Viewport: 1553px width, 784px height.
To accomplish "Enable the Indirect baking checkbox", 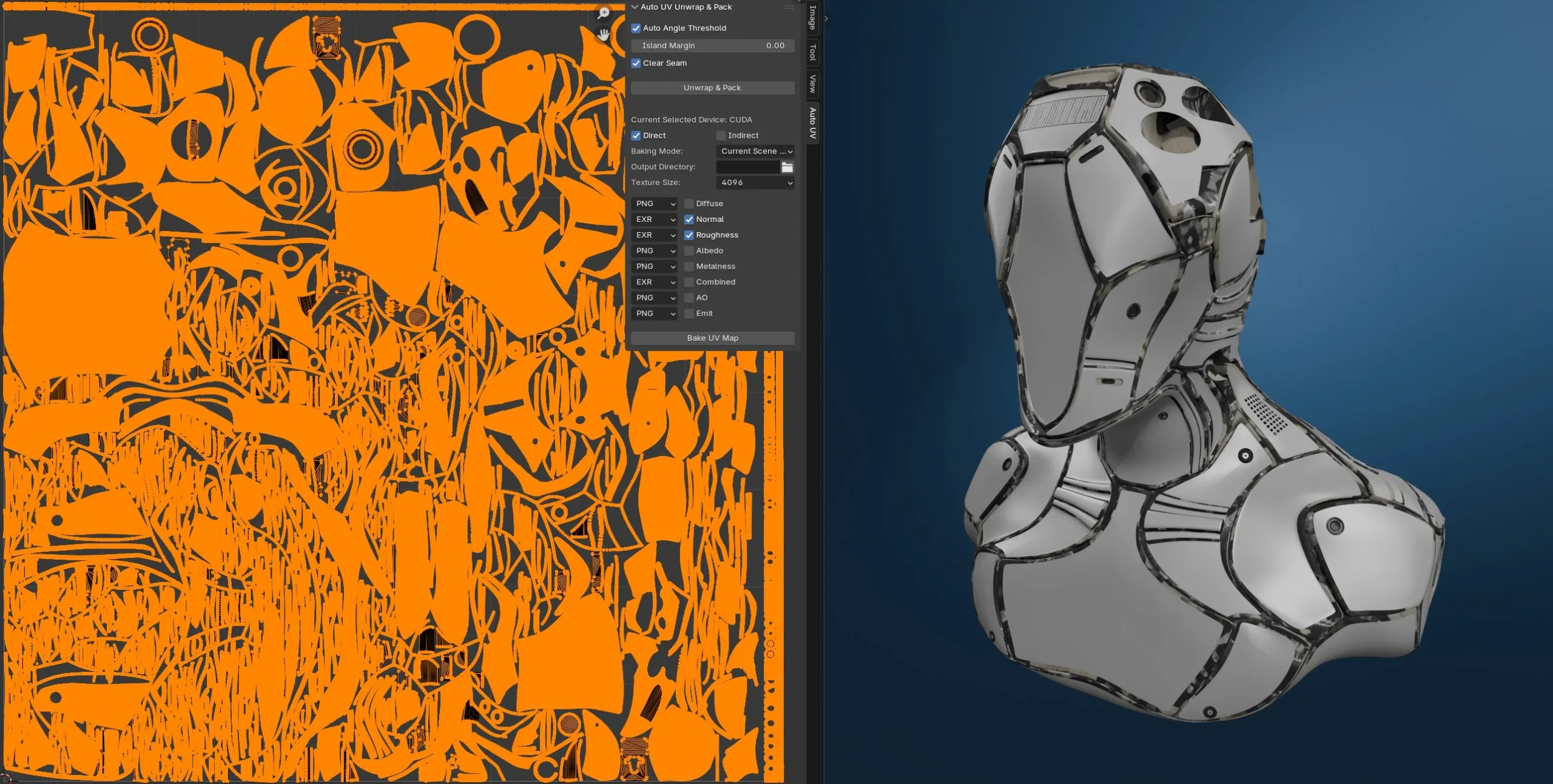I will point(721,135).
